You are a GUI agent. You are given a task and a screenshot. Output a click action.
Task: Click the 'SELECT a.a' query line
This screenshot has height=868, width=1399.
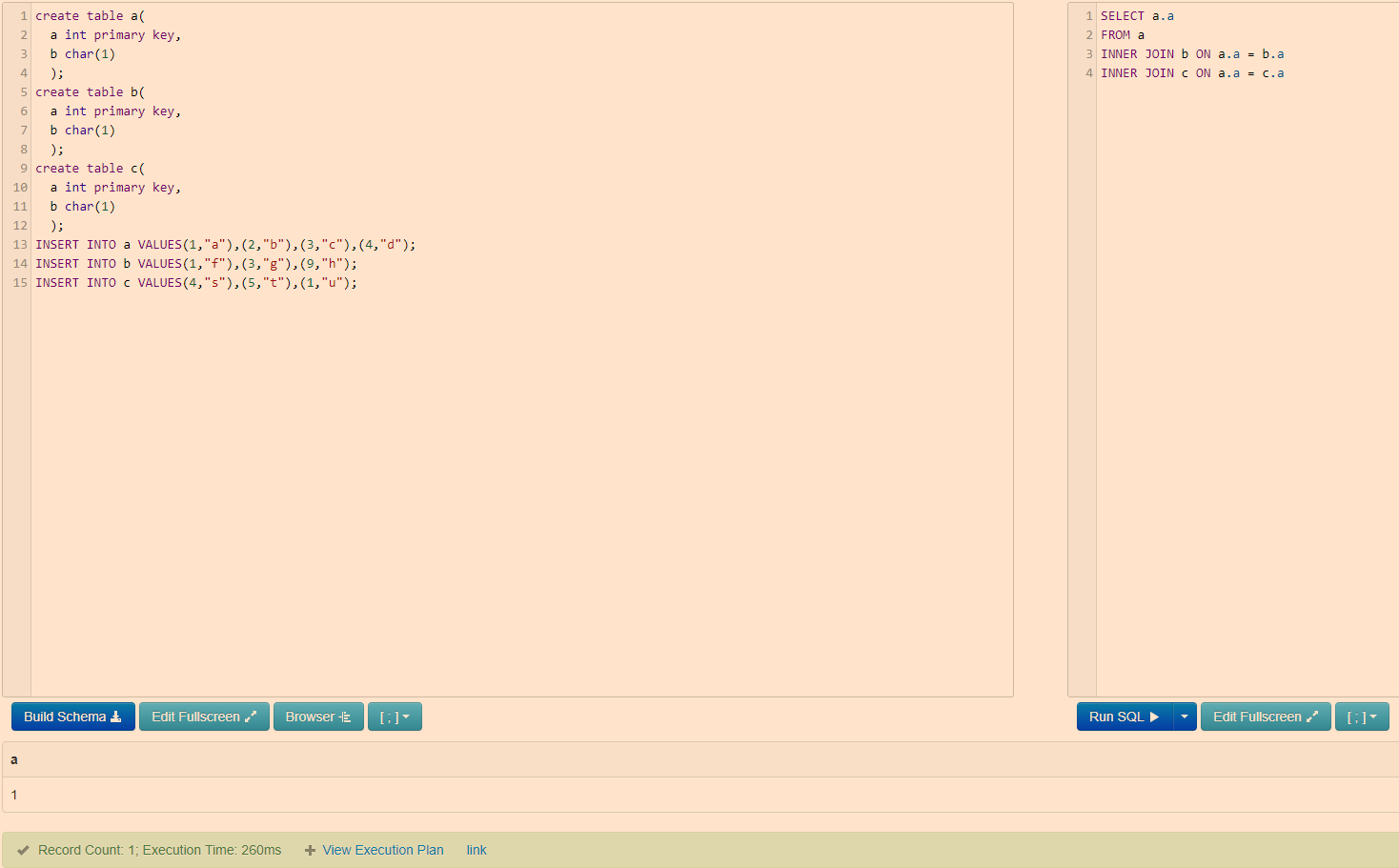coord(1137,16)
